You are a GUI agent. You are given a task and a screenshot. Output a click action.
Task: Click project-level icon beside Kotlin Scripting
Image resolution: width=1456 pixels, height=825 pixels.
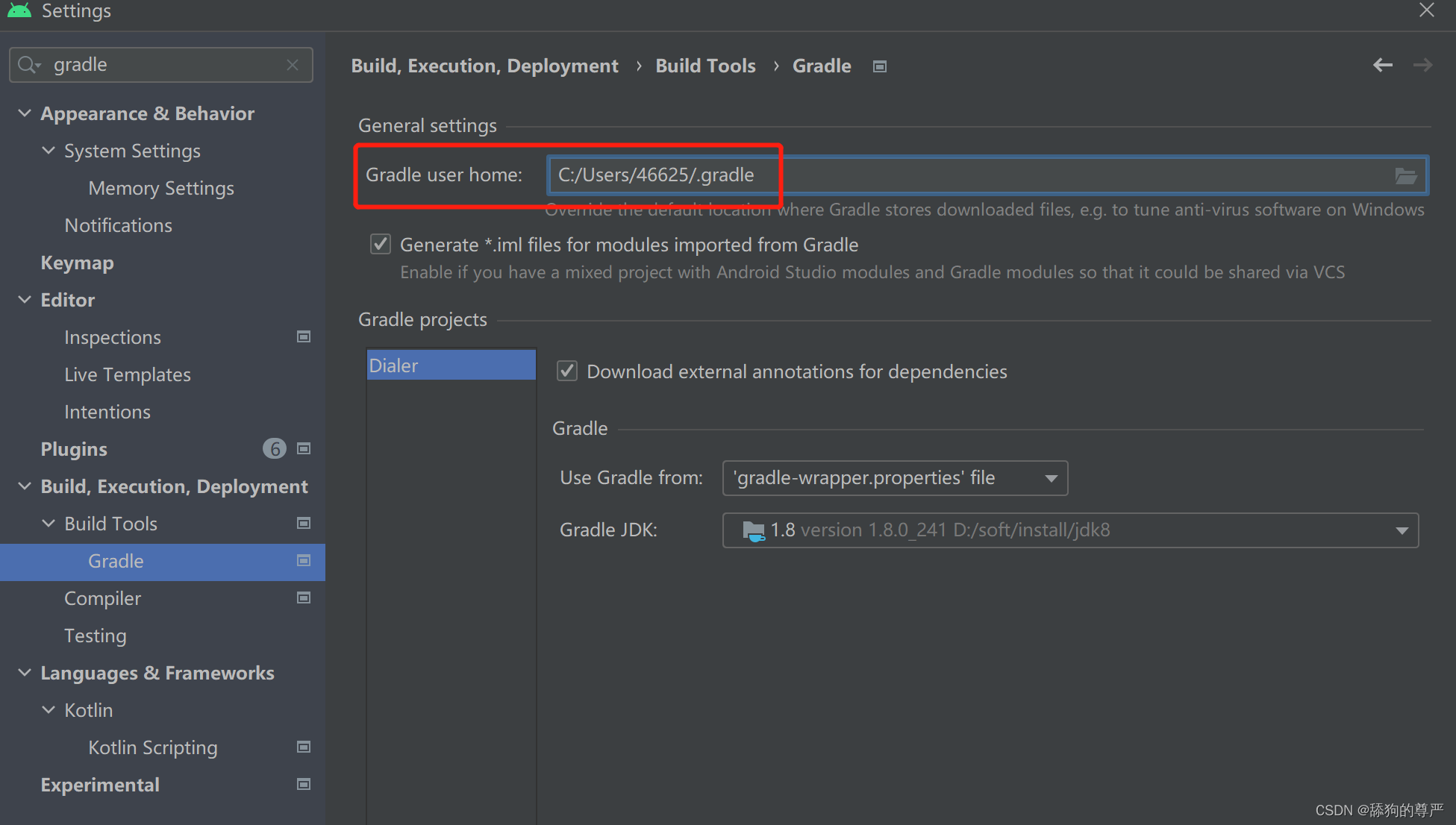click(304, 747)
